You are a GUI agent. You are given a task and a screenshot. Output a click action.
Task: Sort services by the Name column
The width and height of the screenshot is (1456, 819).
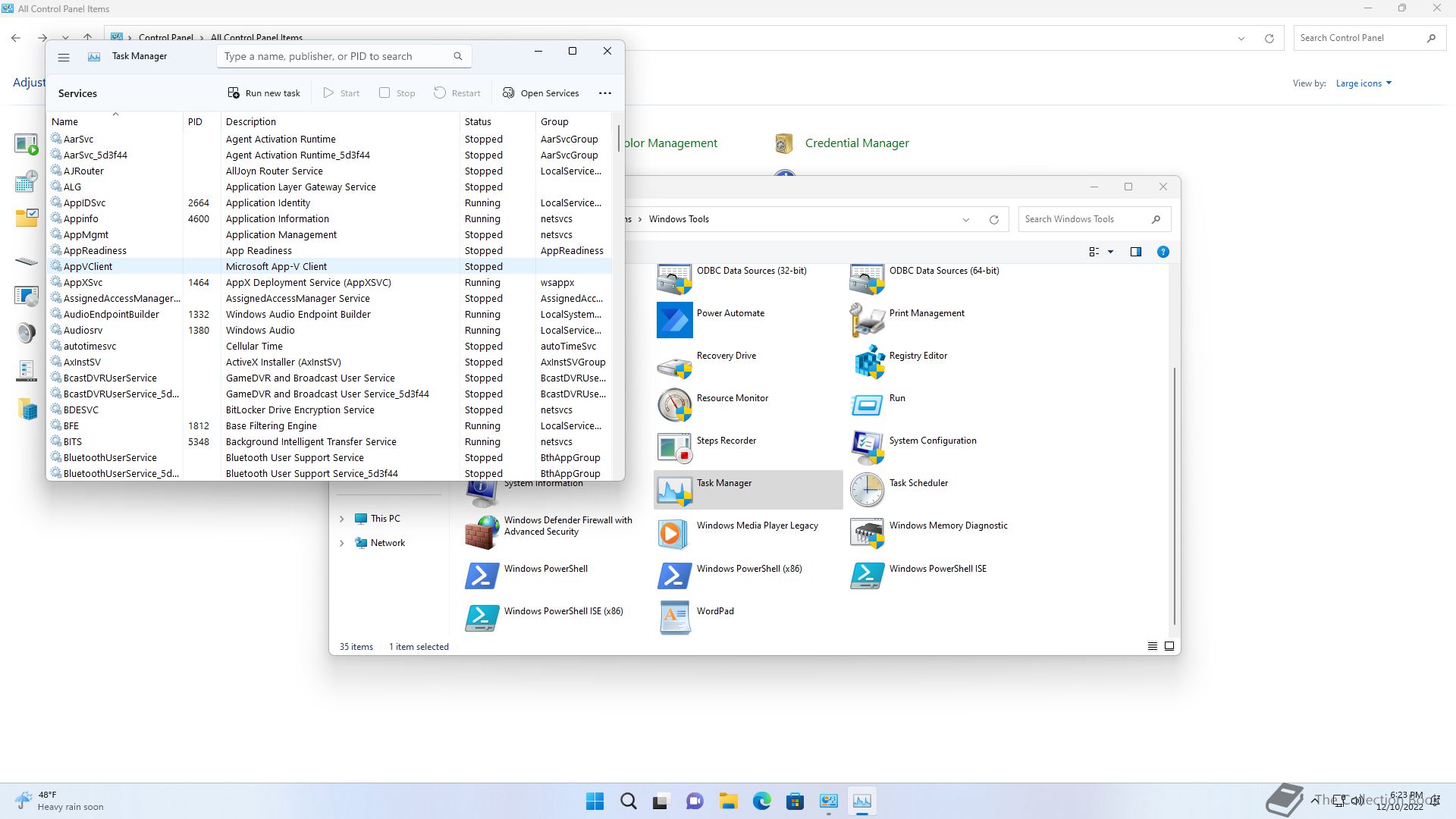[x=115, y=121]
